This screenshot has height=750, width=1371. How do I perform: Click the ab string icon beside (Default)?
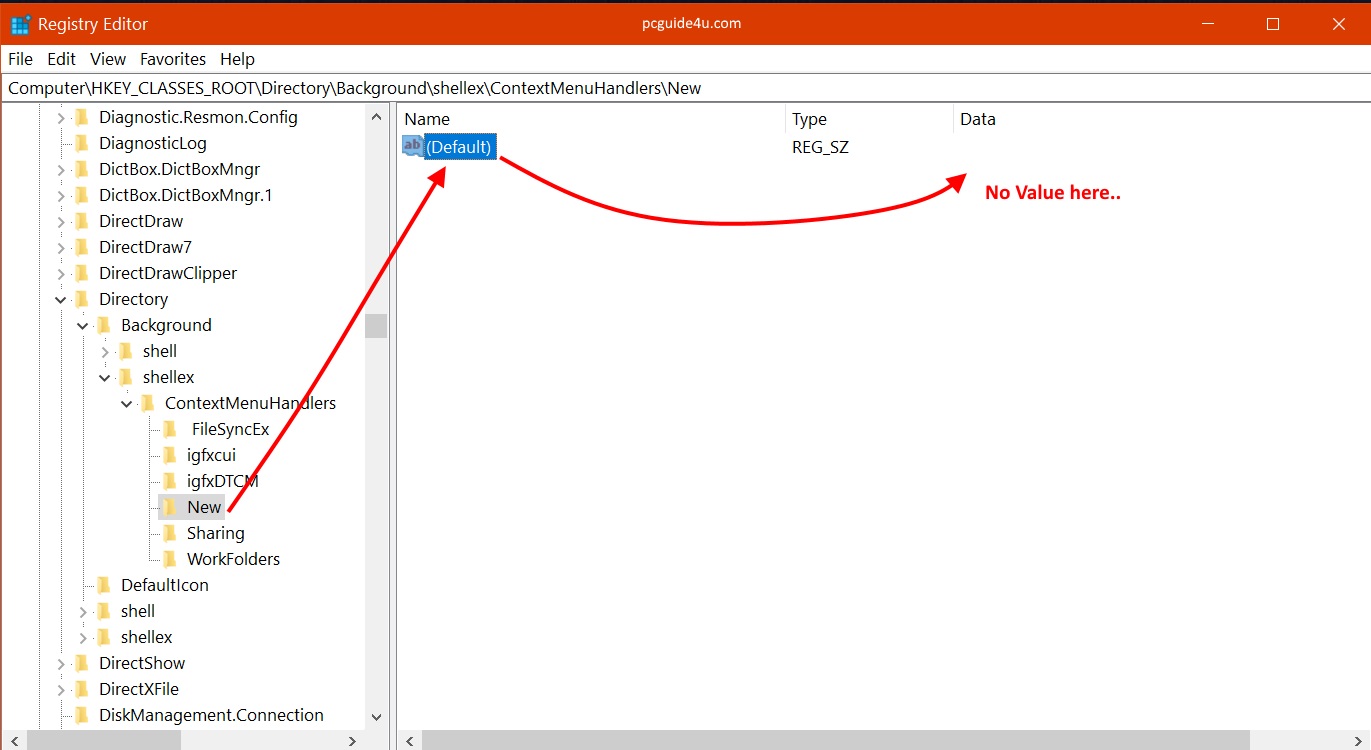click(x=412, y=147)
